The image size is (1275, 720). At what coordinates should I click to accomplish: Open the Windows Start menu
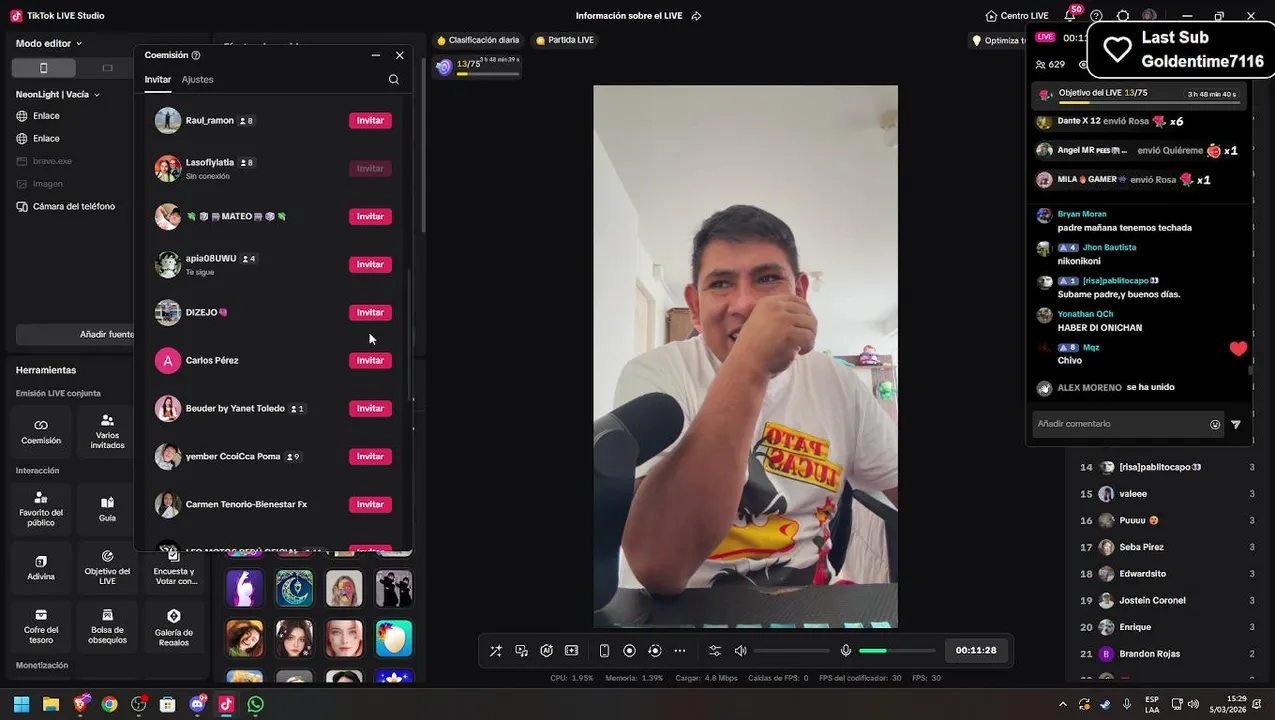[21, 704]
